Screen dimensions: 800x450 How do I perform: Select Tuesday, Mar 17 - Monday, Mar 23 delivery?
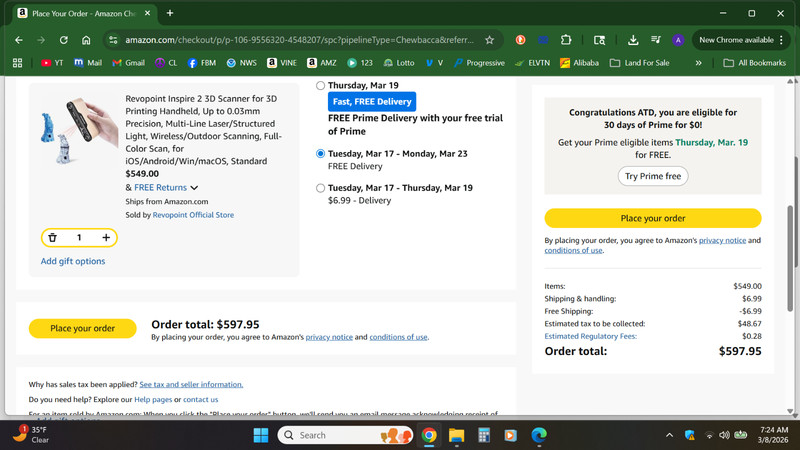[x=320, y=154]
